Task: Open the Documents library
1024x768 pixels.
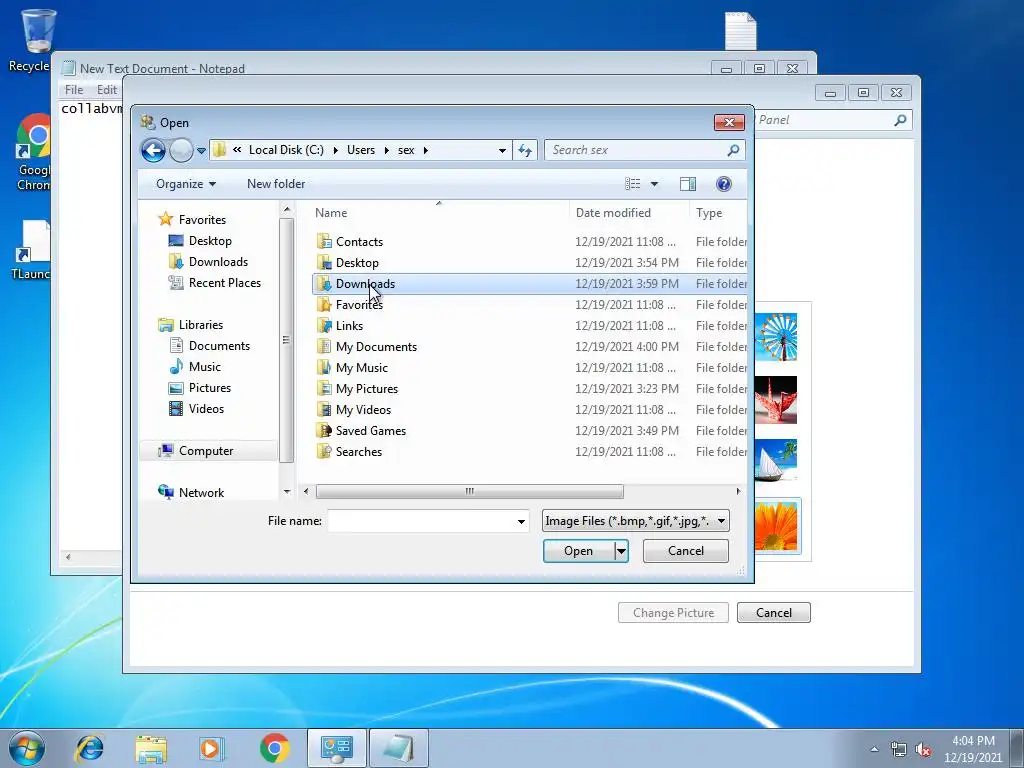Action: pyautogui.click(x=210, y=345)
